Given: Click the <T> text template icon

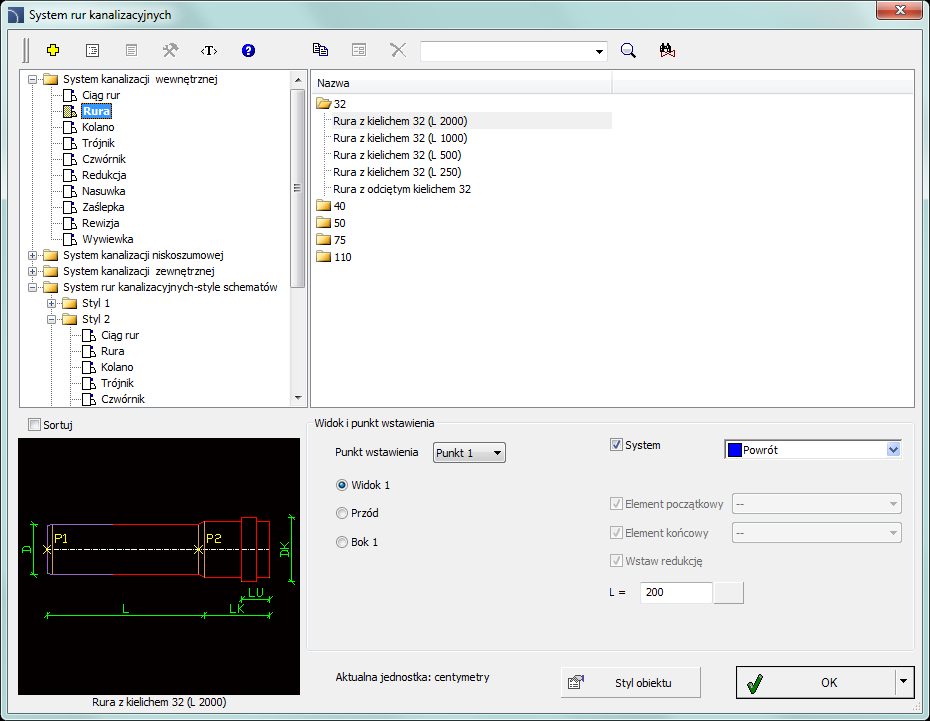Looking at the screenshot, I should point(209,50).
